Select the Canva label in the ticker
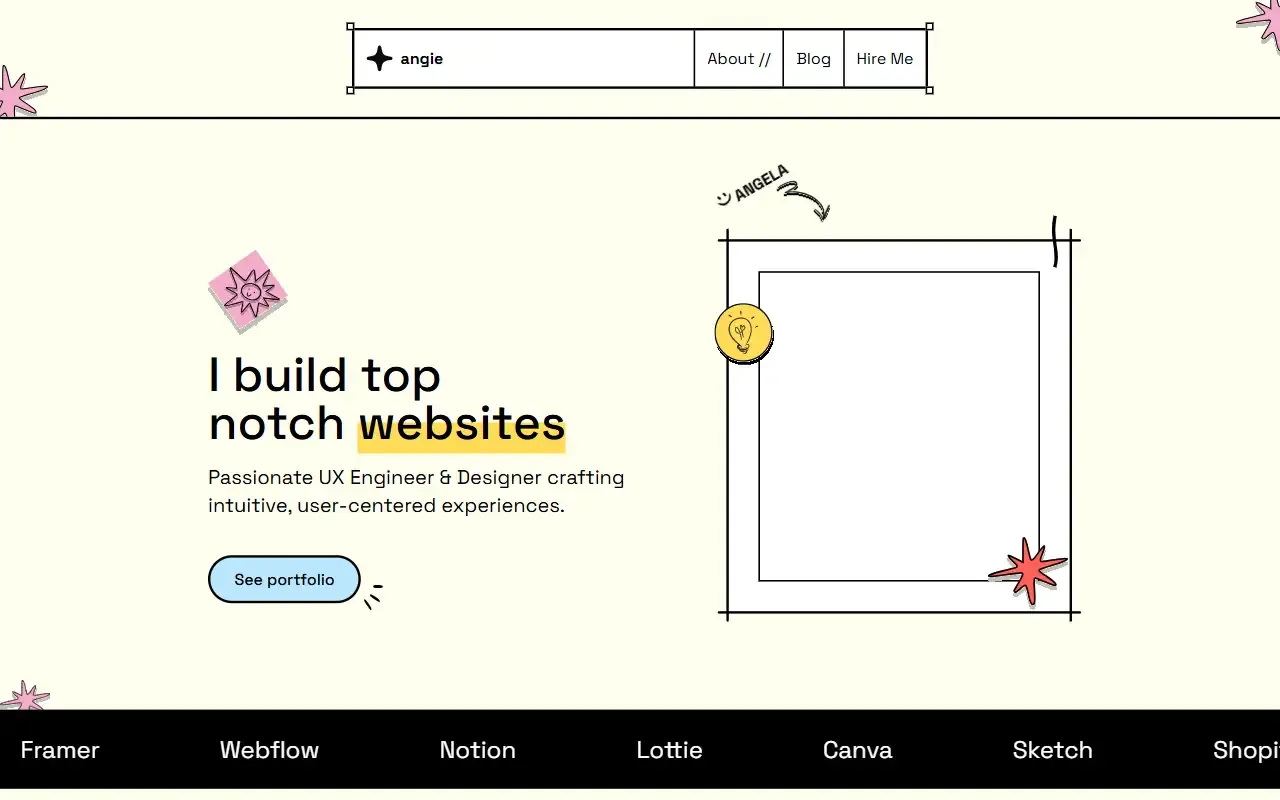1280x800 pixels. [857, 750]
